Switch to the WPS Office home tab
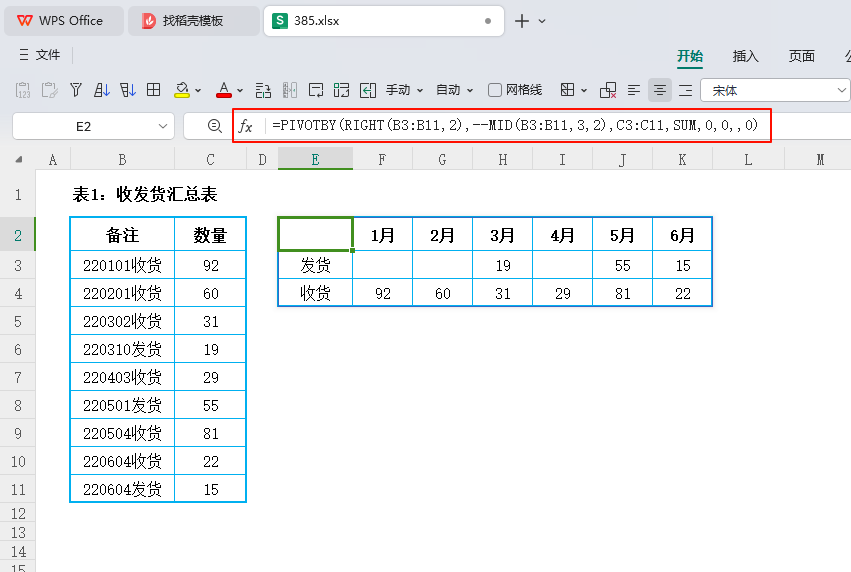This screenshot has height=572, width=851. 63,21
